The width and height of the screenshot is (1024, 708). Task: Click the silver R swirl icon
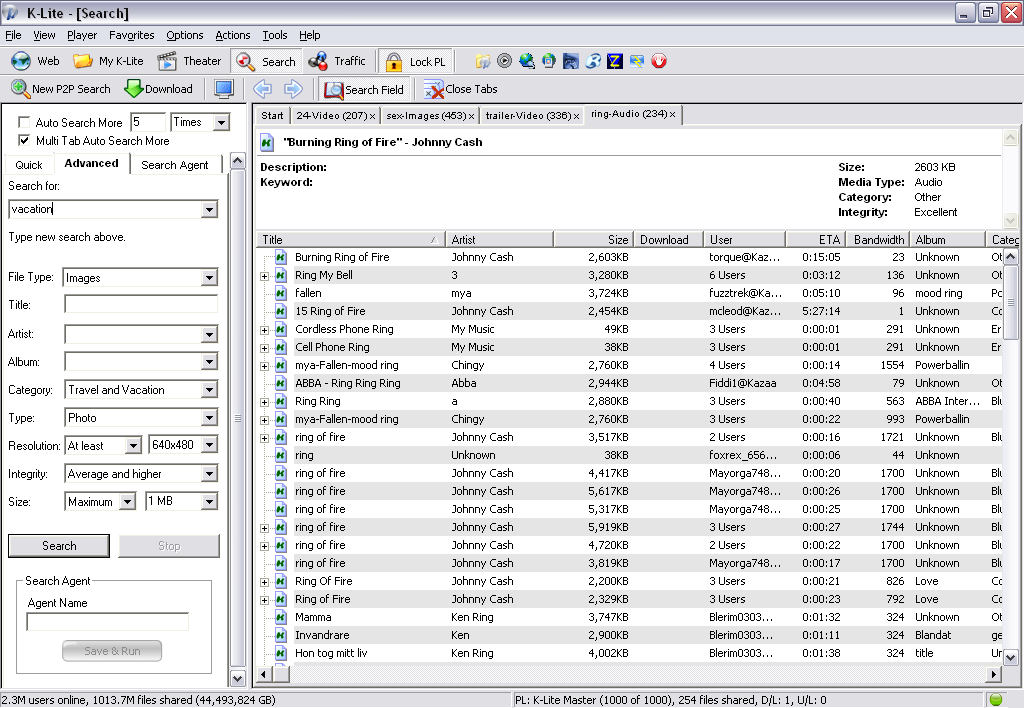point(593,61)
